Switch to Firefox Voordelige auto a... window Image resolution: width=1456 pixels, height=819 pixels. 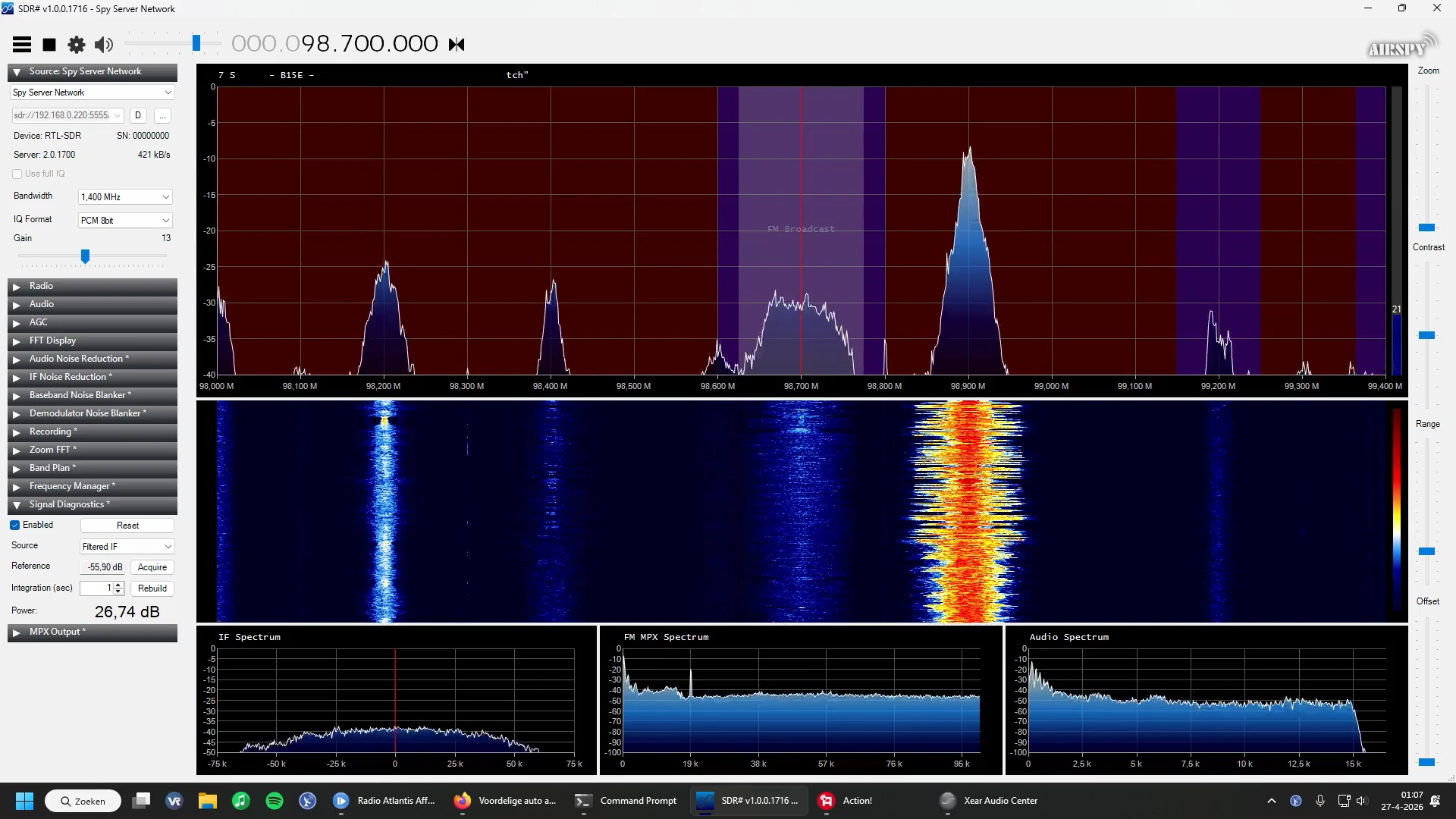pyautogui.click(x=506, y=801)
